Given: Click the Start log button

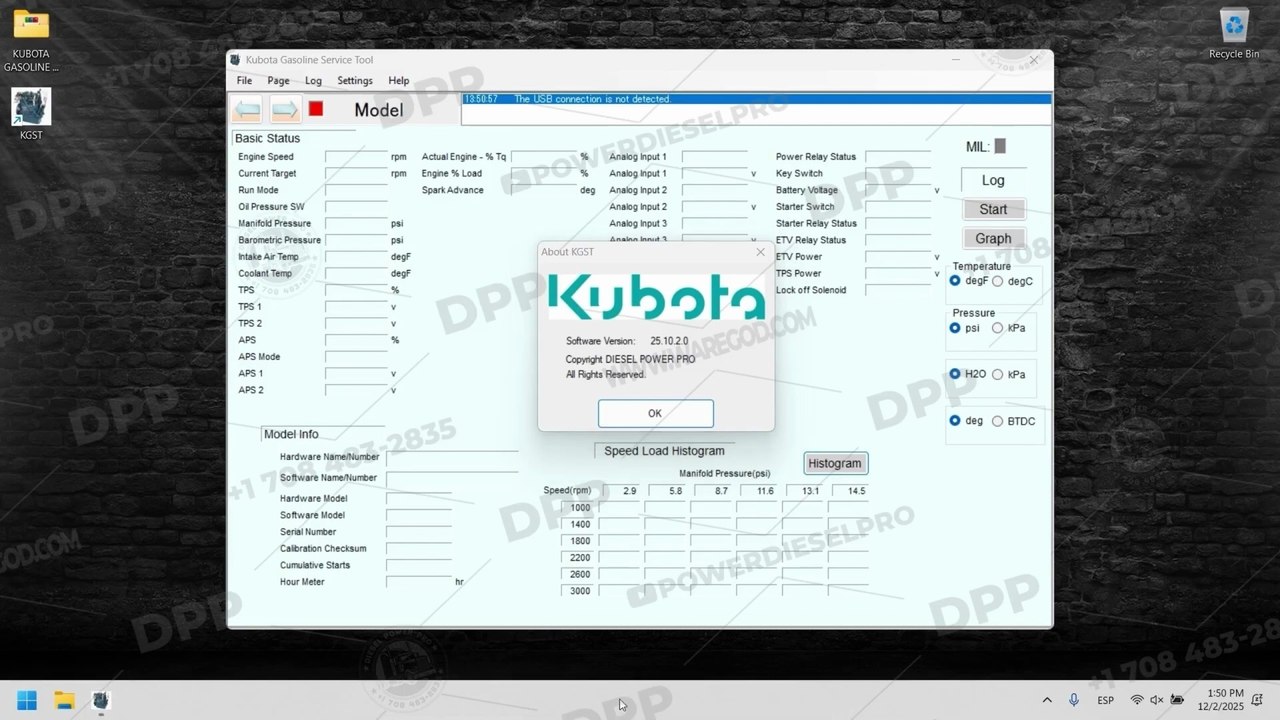Looking at the screenshot, I should pyautogui.click(x=993, y=209).
